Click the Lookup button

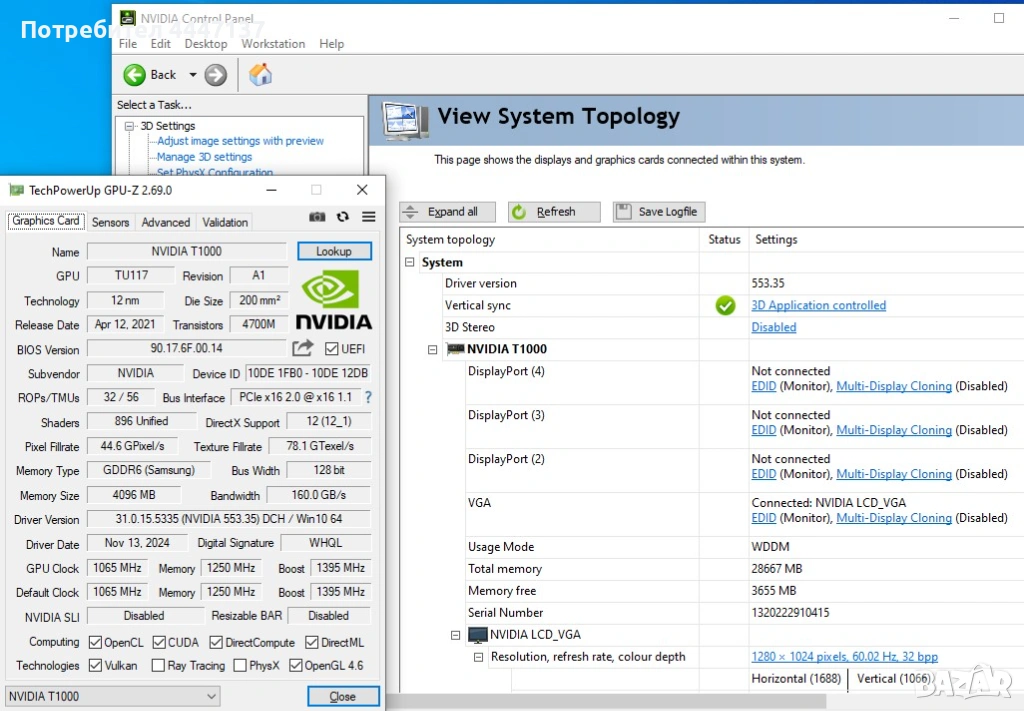pos(334,252)
